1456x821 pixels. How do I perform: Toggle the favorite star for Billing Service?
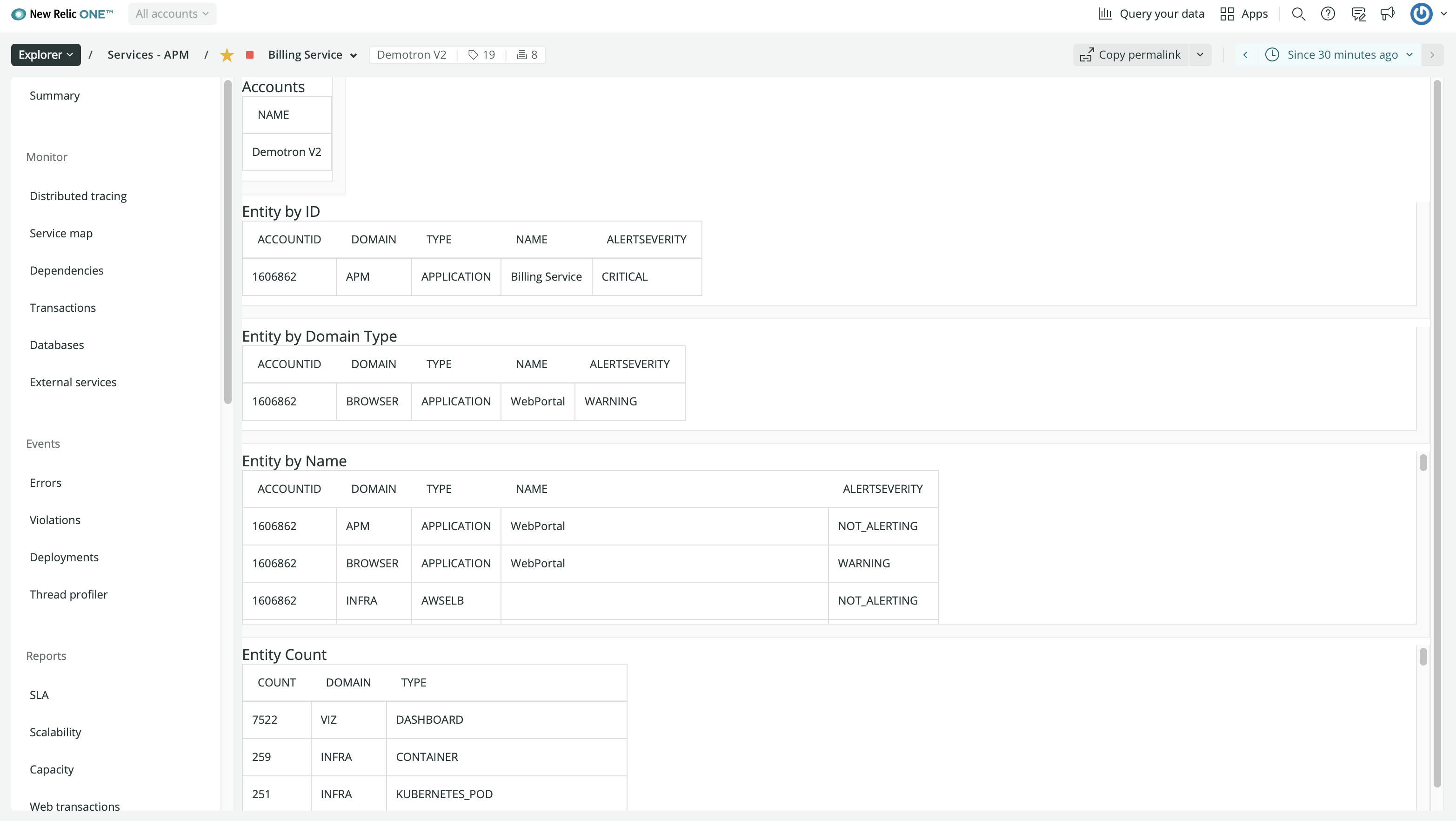point(227,55)
